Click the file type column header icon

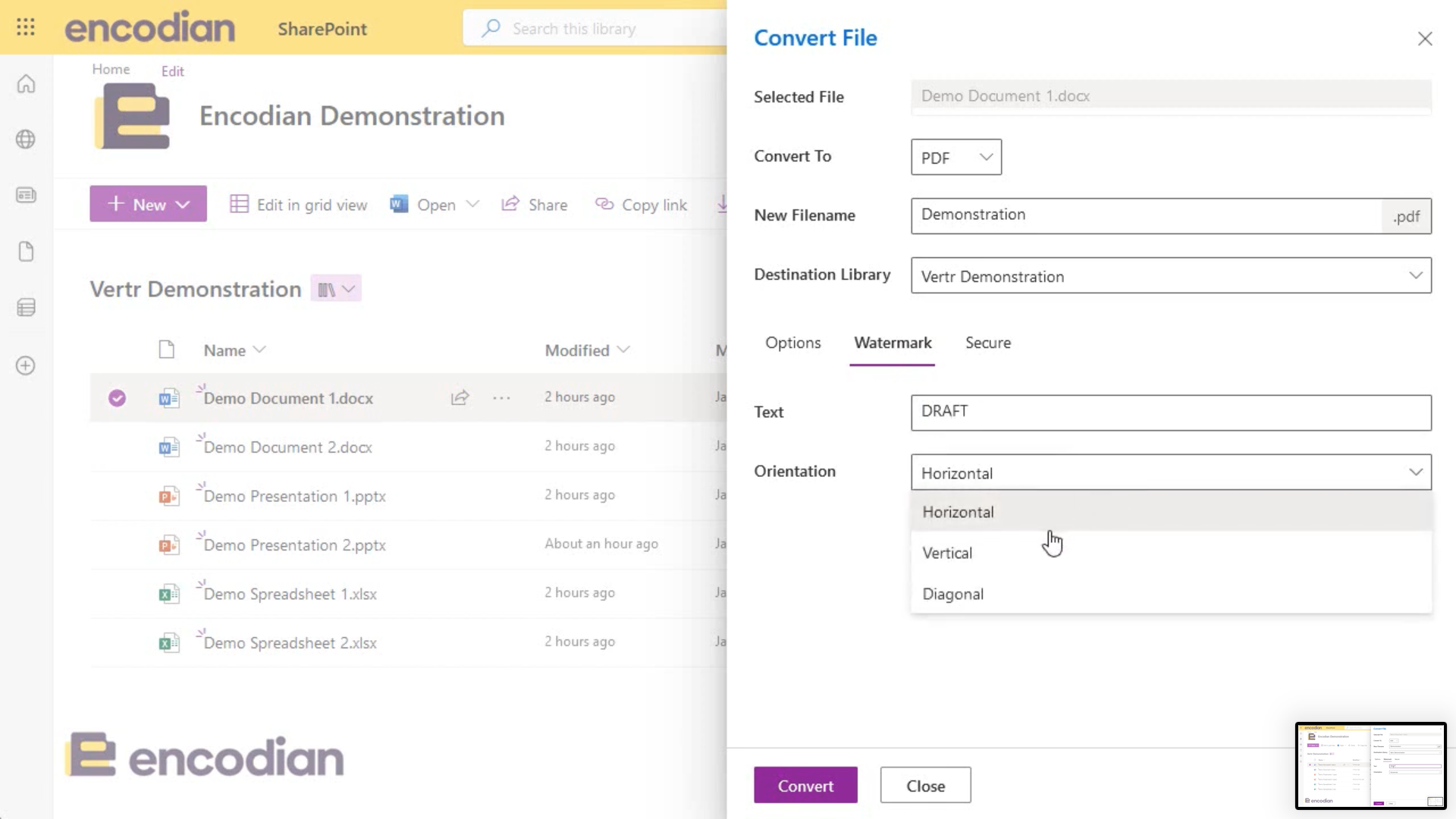[167, 350]
